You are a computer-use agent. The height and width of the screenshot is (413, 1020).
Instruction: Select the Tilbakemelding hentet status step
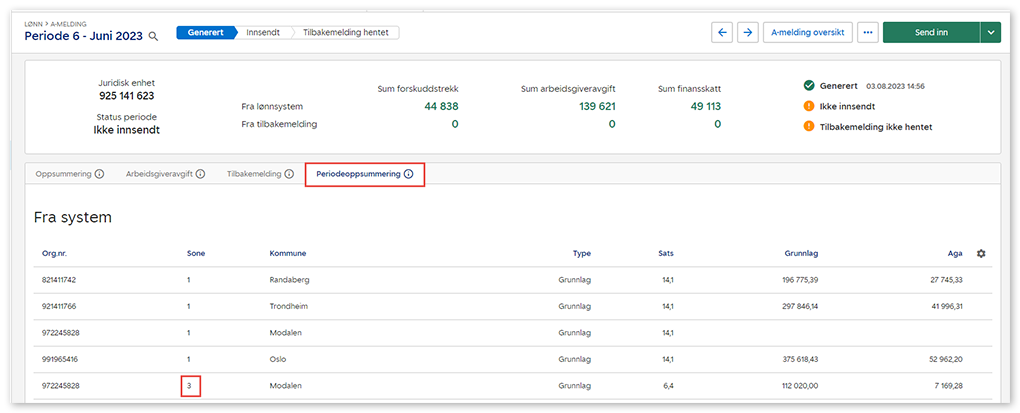pos(346,32)
